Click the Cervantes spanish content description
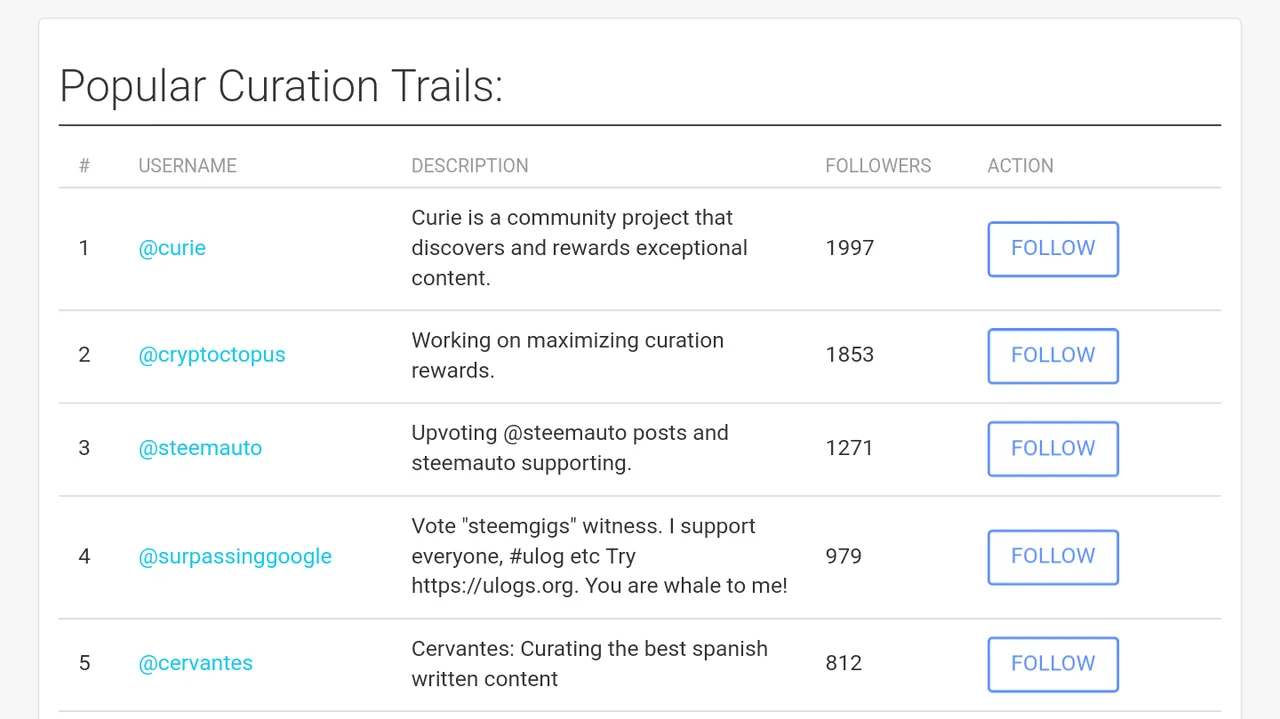Image resolution: width=1280 pixels, height=719 pixels. coord(590,663)
